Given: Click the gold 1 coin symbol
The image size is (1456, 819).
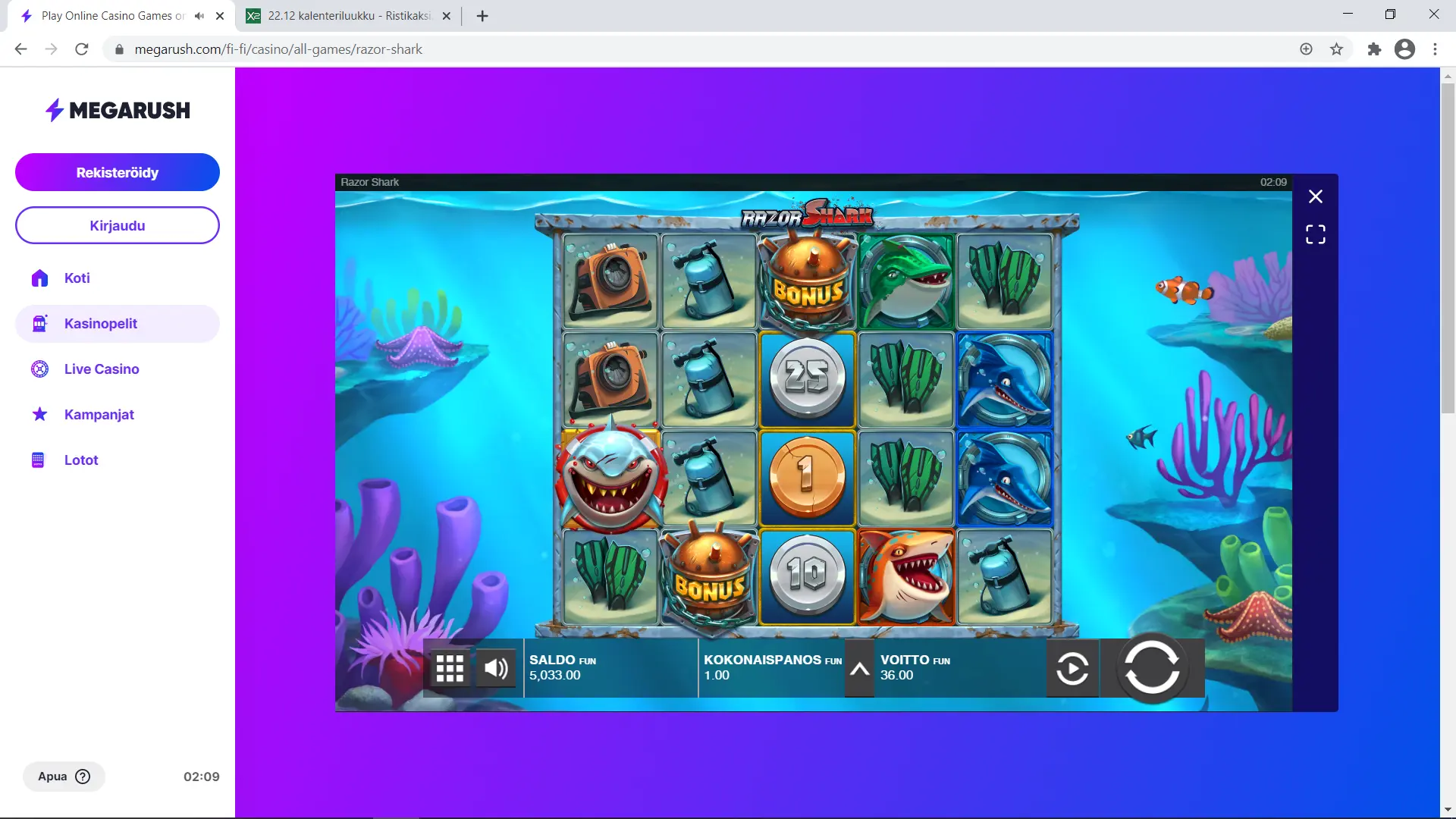Looking at the screenshot, I should click(x=807, y=477).
